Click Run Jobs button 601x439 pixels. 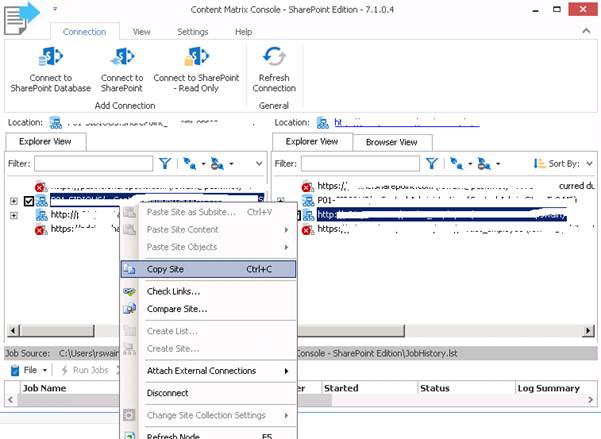click(85, 370)
